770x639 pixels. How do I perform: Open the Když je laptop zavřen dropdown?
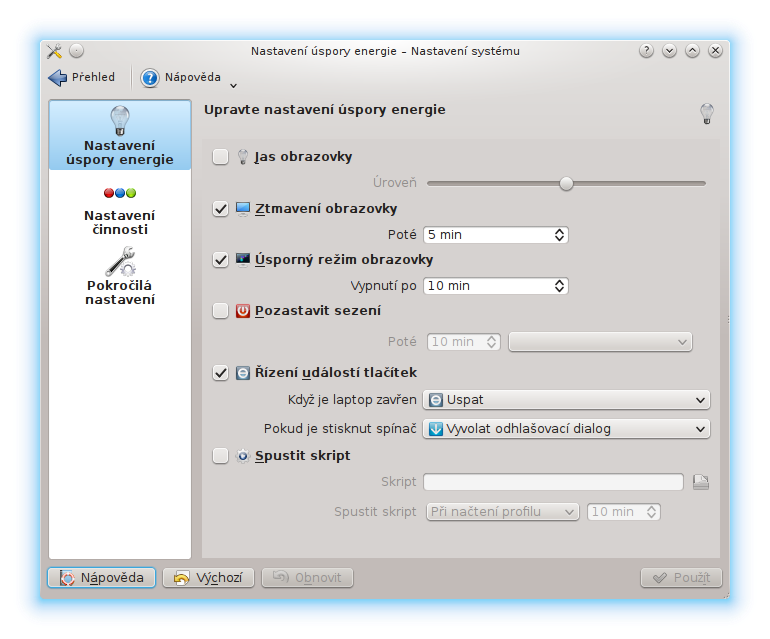point(566,400)
